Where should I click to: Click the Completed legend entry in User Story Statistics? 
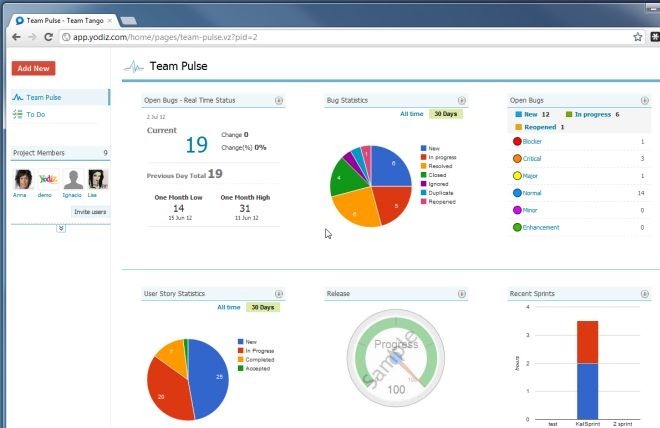[256, 360]
